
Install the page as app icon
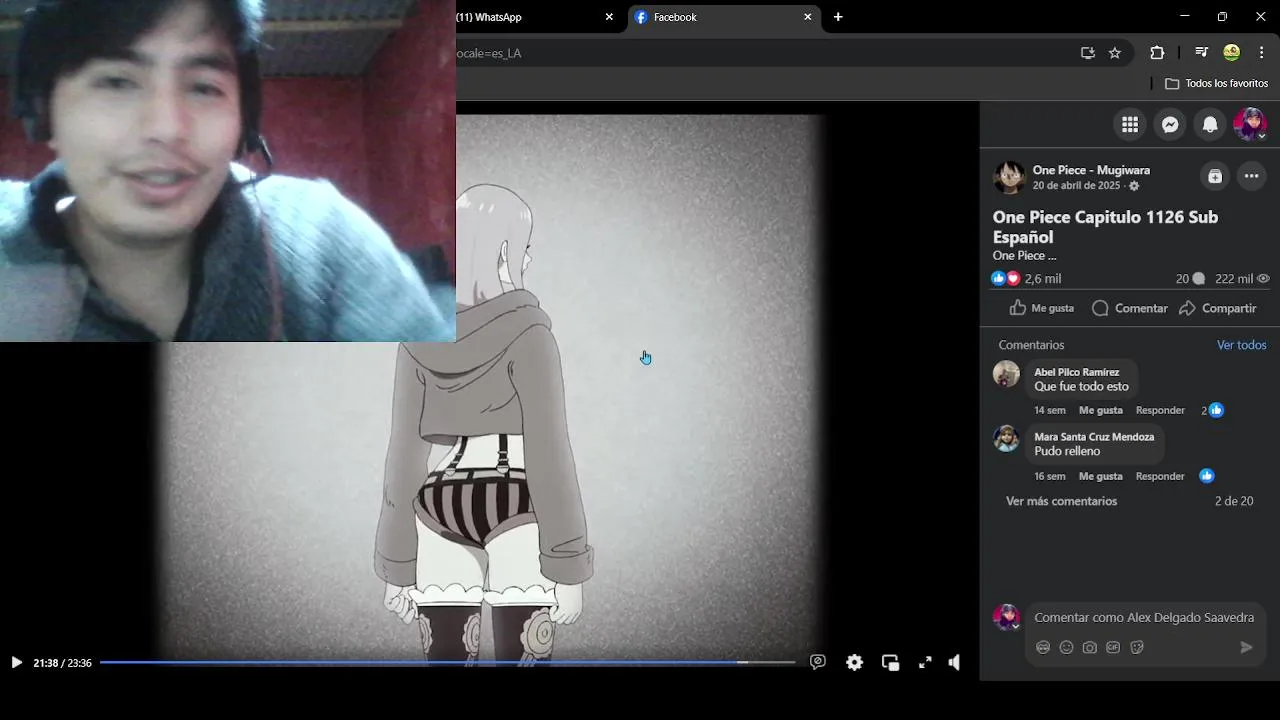tap(1088, 53)
